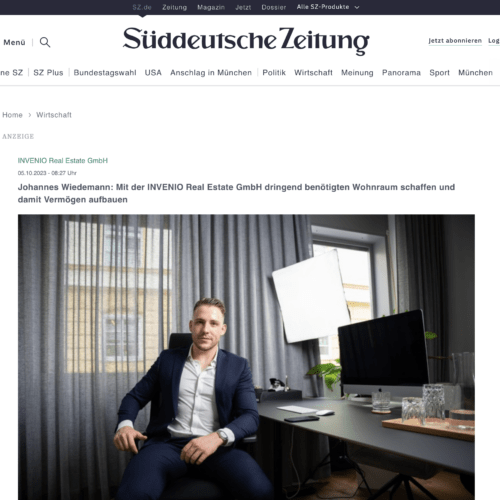This screenshot has width=500, height=500.
Task: Navigate to the Politik section
Action: point(274,73)
